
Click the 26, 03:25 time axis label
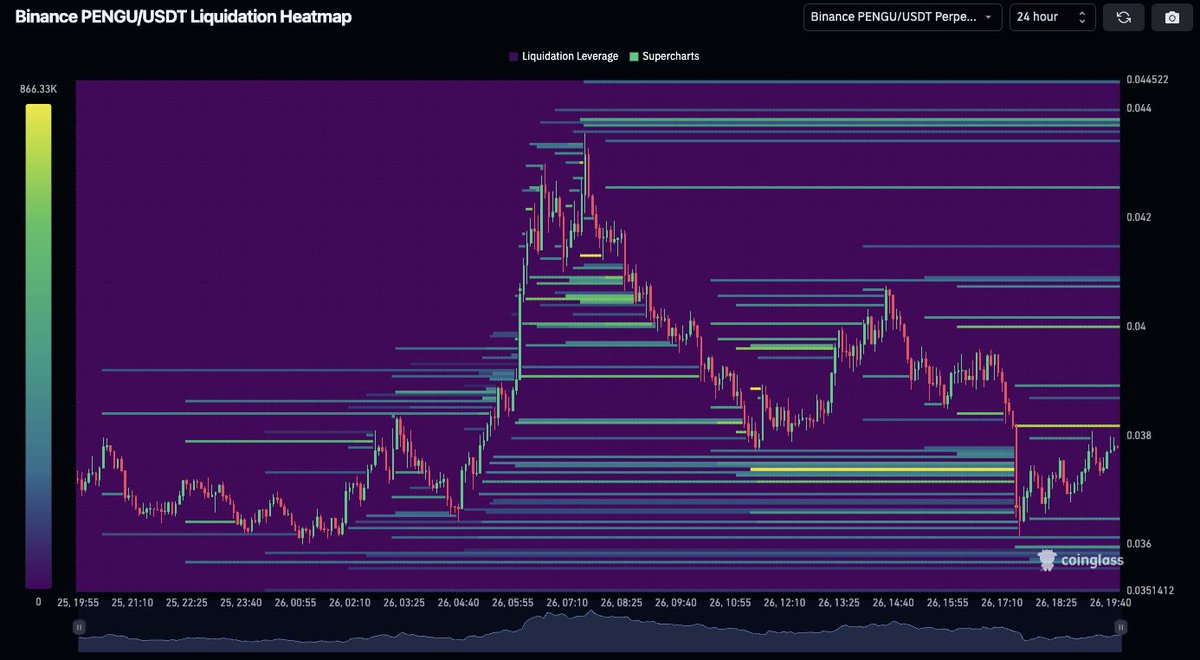405,603
